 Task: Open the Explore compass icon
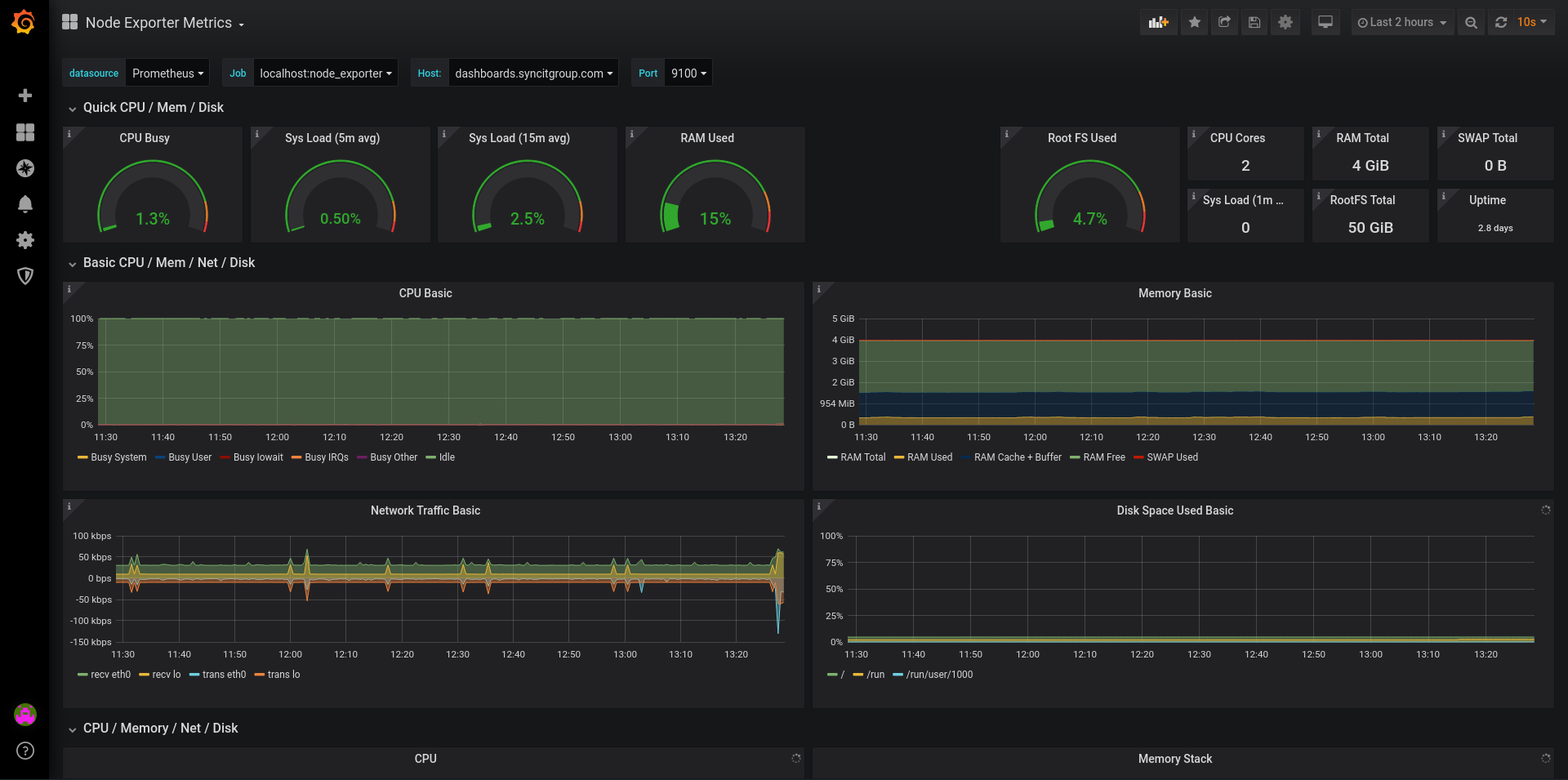point(25,168)
